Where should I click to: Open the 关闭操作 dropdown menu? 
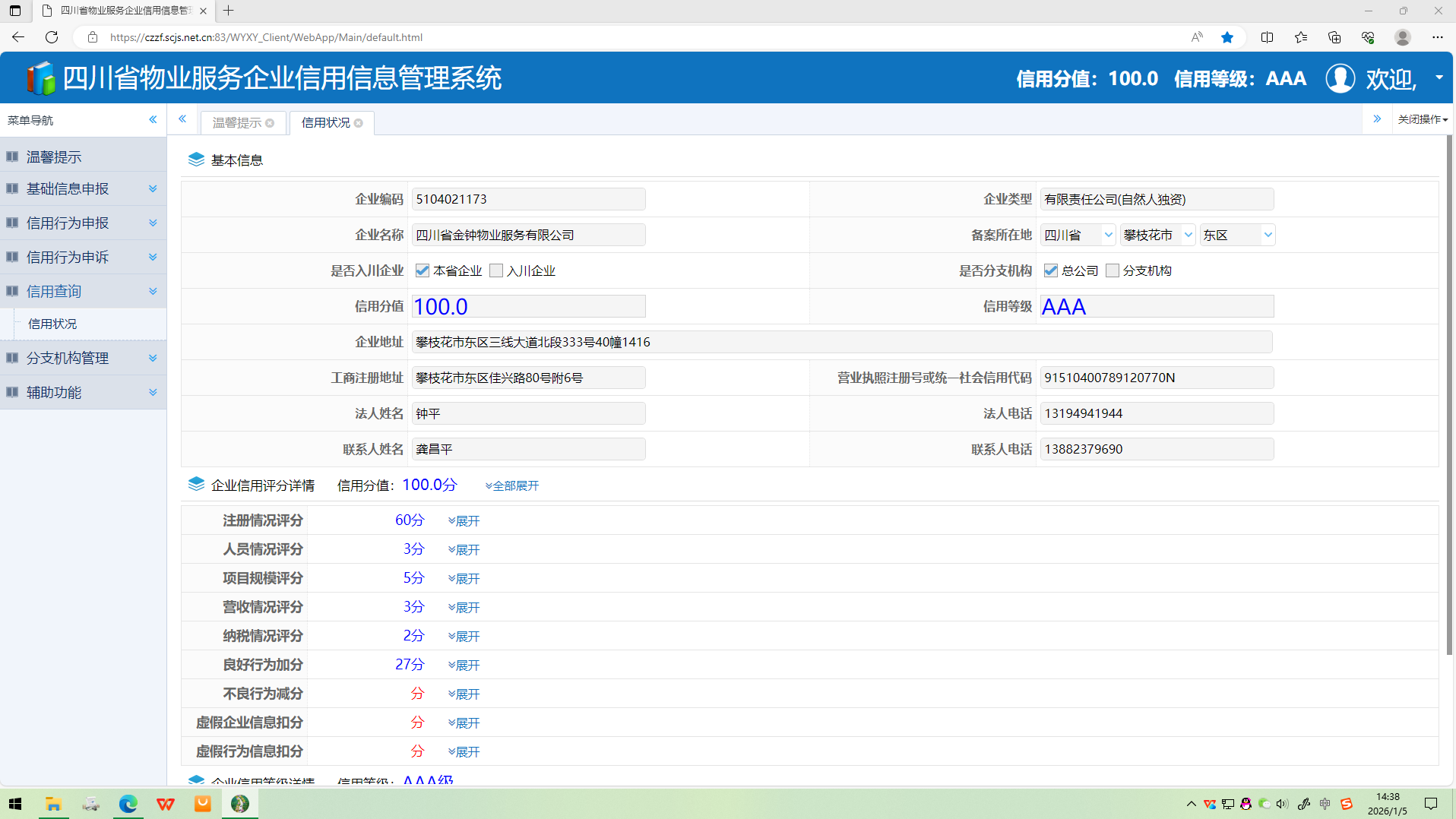(1422, 120)
